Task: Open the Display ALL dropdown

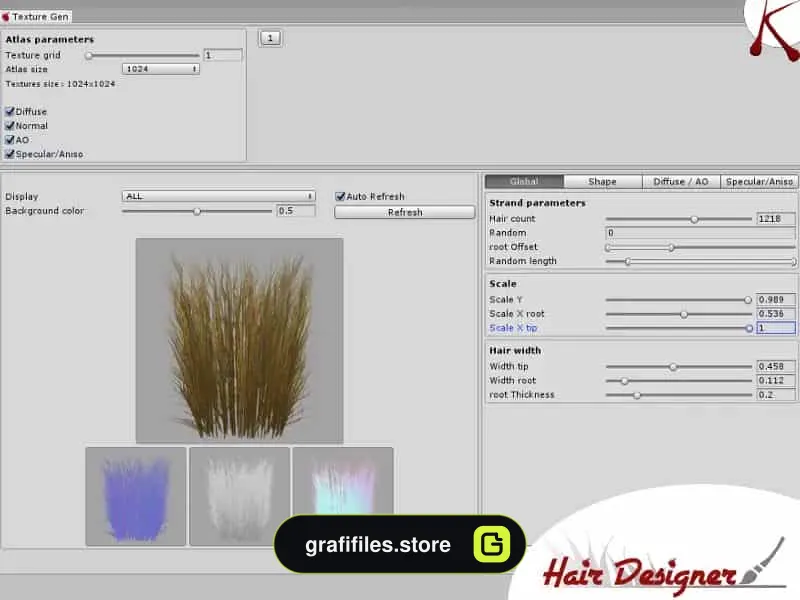Action: (x=218, y=196)
